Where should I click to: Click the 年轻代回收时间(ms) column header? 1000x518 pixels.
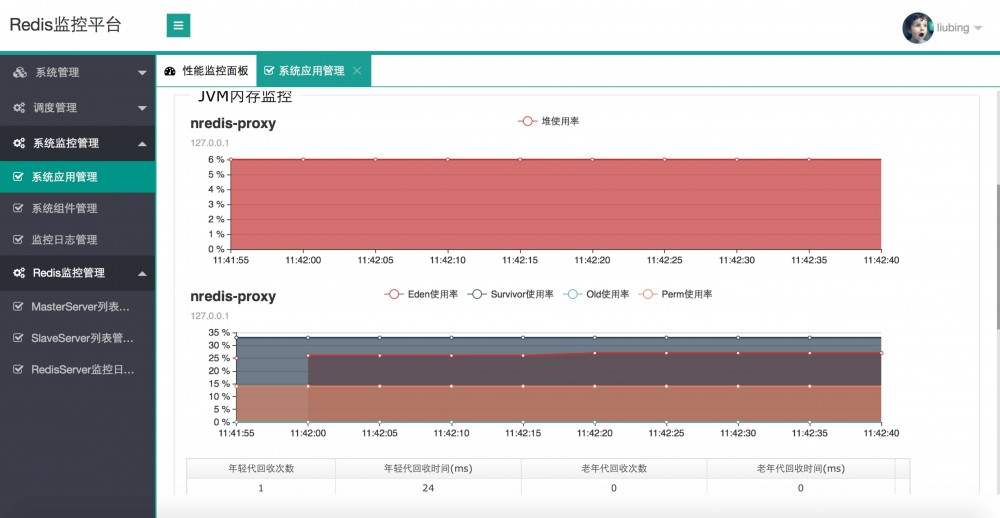click(428, 468)
